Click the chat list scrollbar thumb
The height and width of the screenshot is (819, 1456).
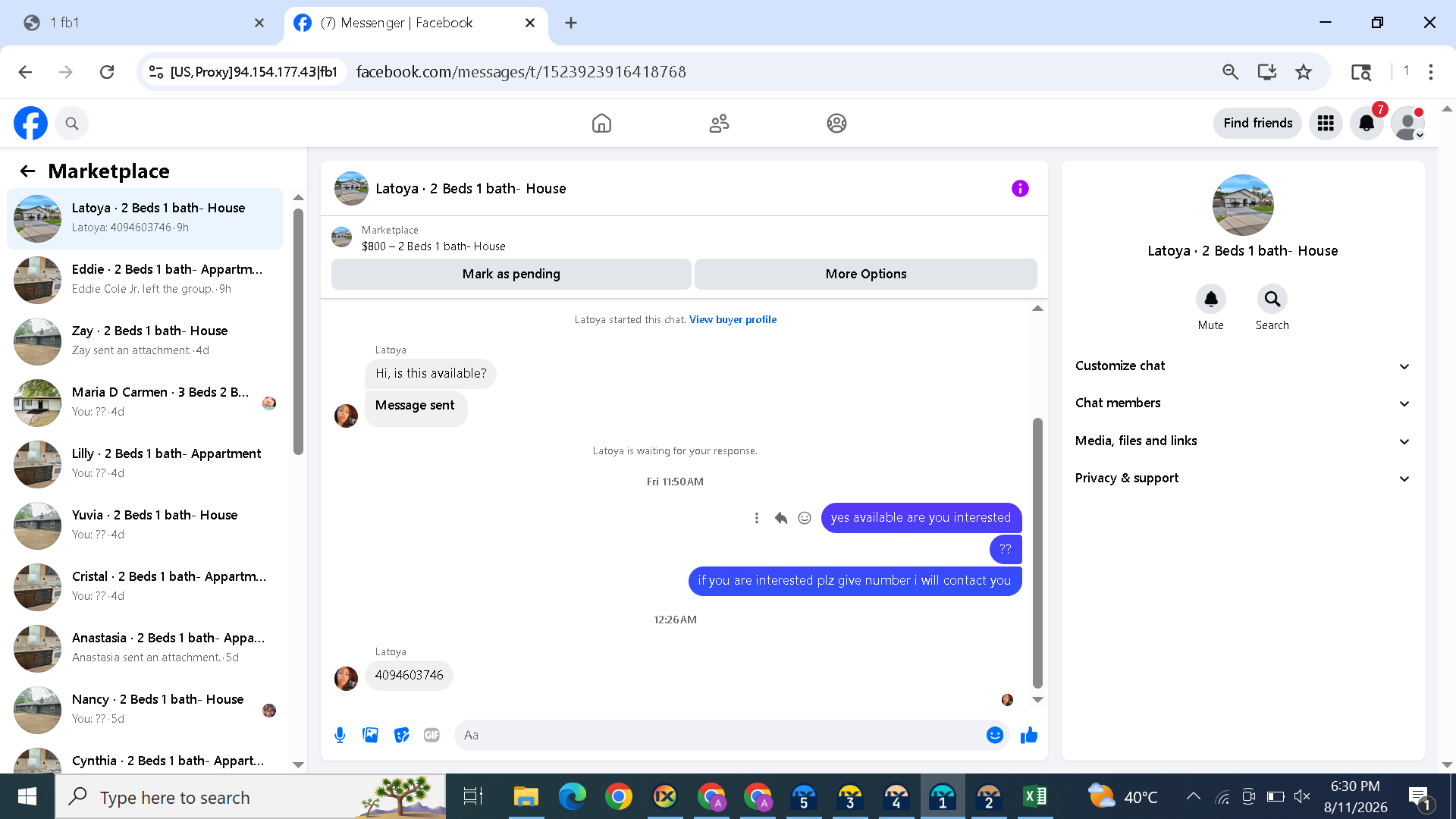[x=298, y=332]
